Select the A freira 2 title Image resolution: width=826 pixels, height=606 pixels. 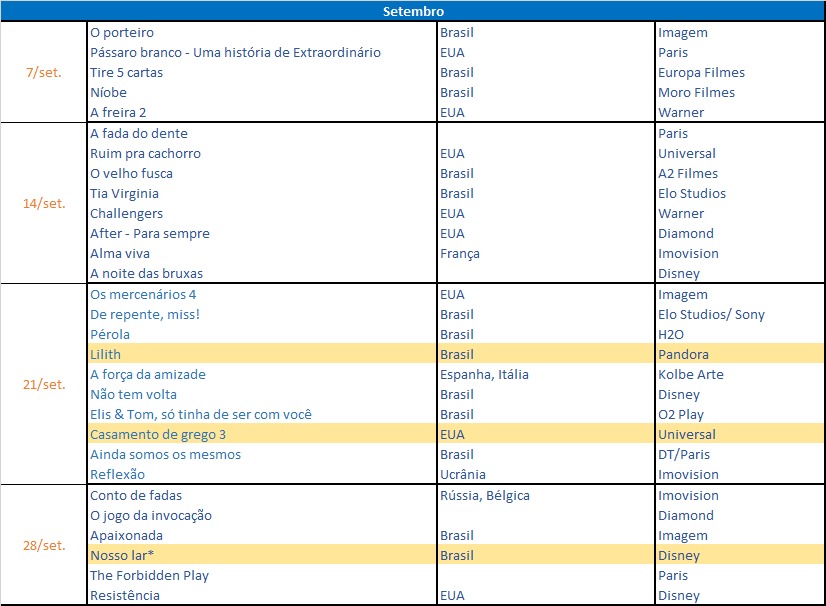click(x=118, y=112)
